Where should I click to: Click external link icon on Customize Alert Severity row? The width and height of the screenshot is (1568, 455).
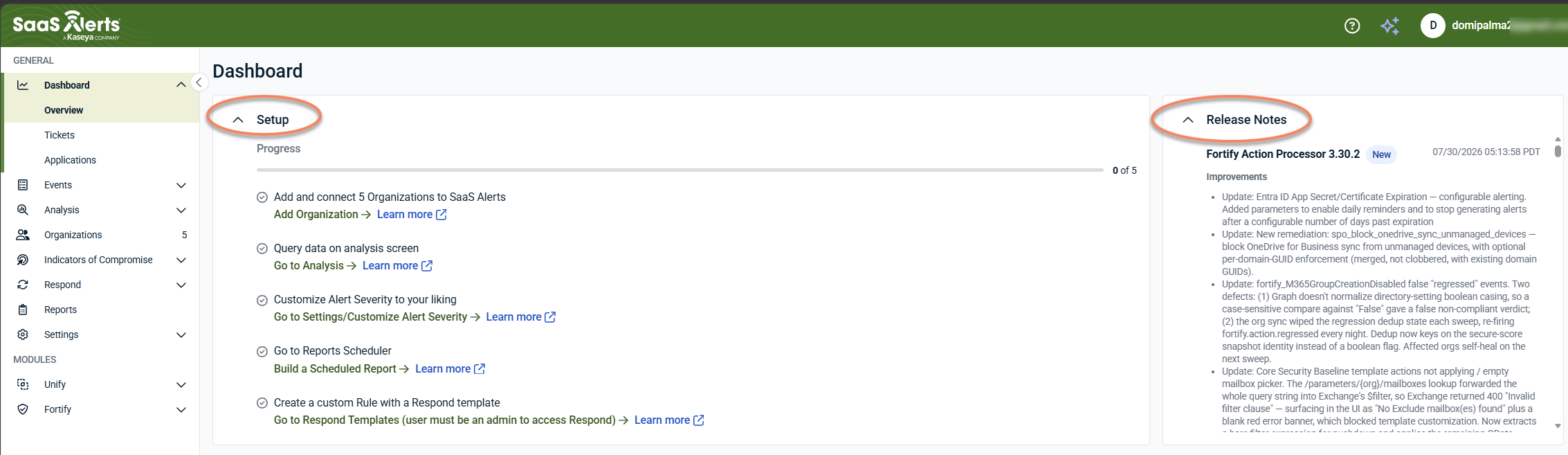point(550,317)
